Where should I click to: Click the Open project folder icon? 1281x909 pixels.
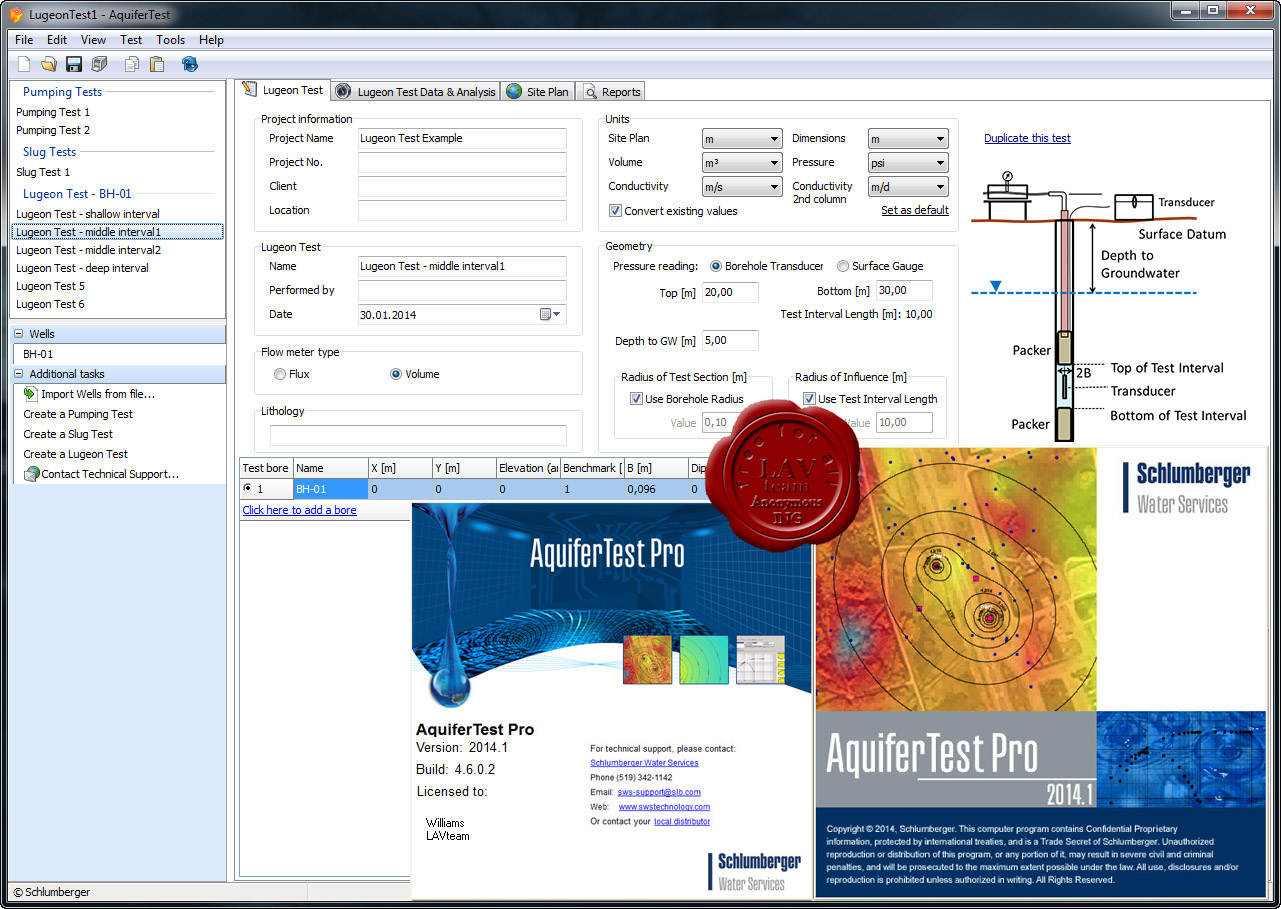pyautogui.click(x=49, y=65)
